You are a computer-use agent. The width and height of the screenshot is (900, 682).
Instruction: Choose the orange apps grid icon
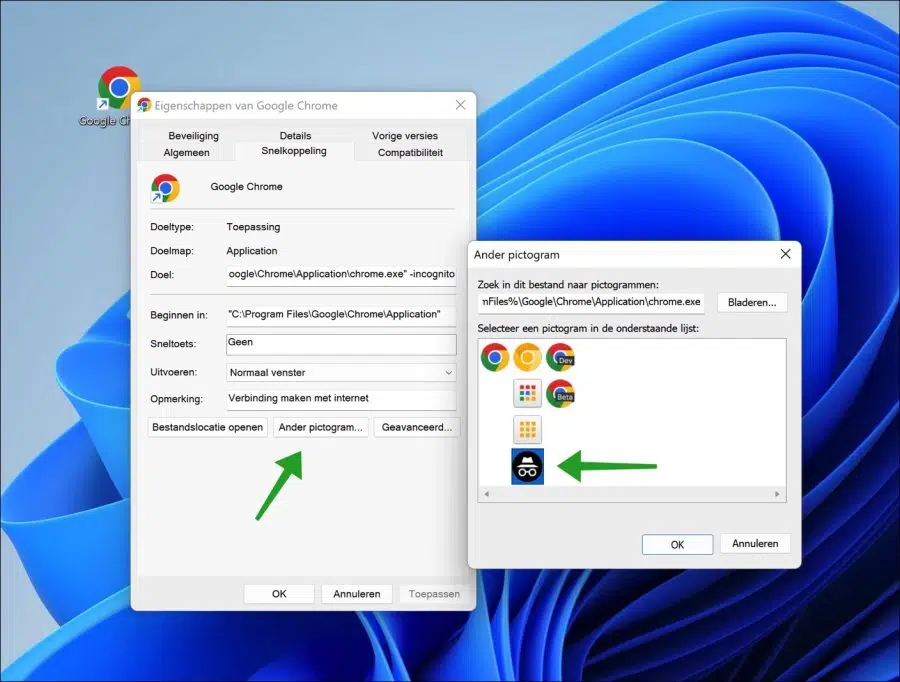coord(527,429)
